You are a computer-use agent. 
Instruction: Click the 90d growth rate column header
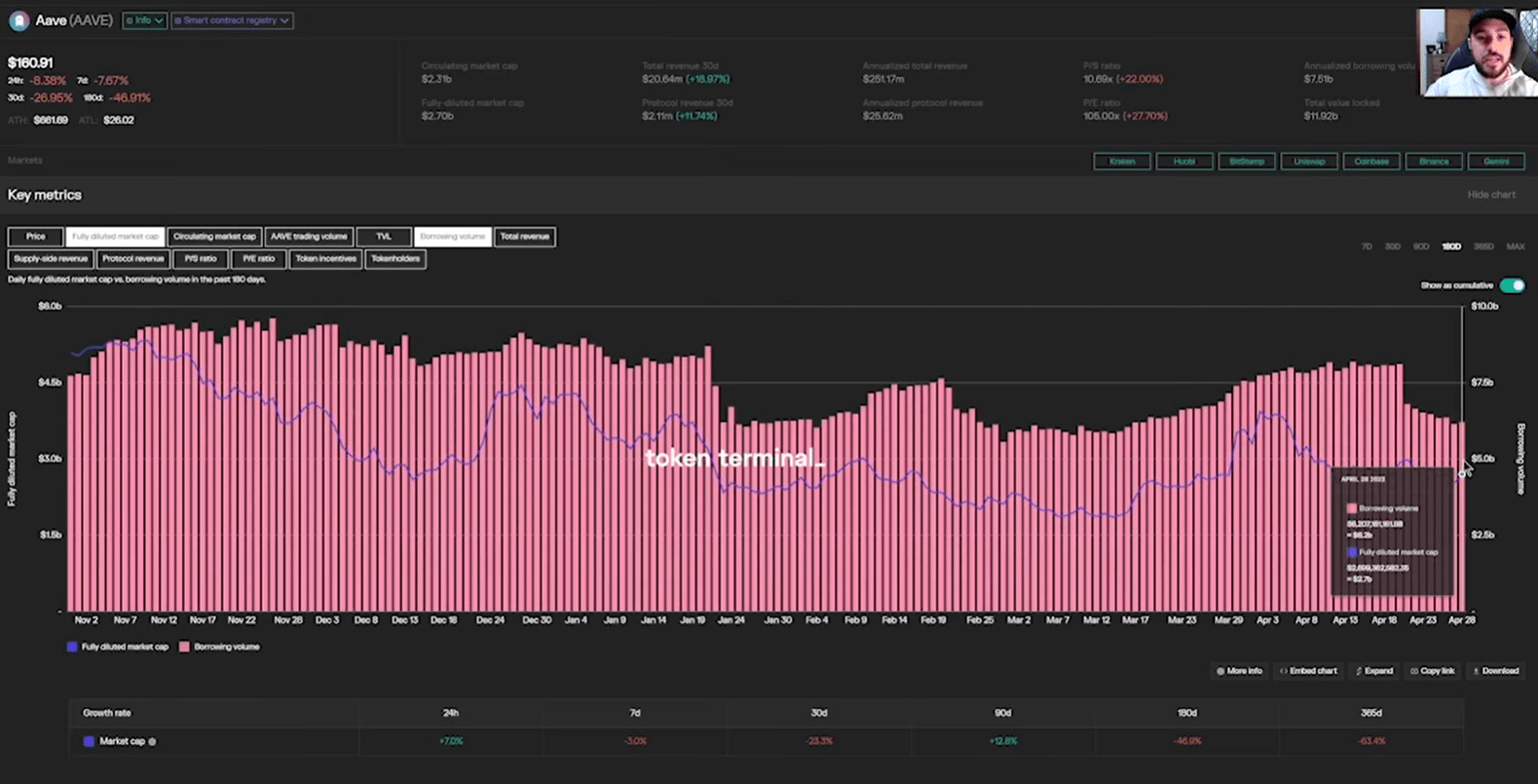click(1003, 713)
